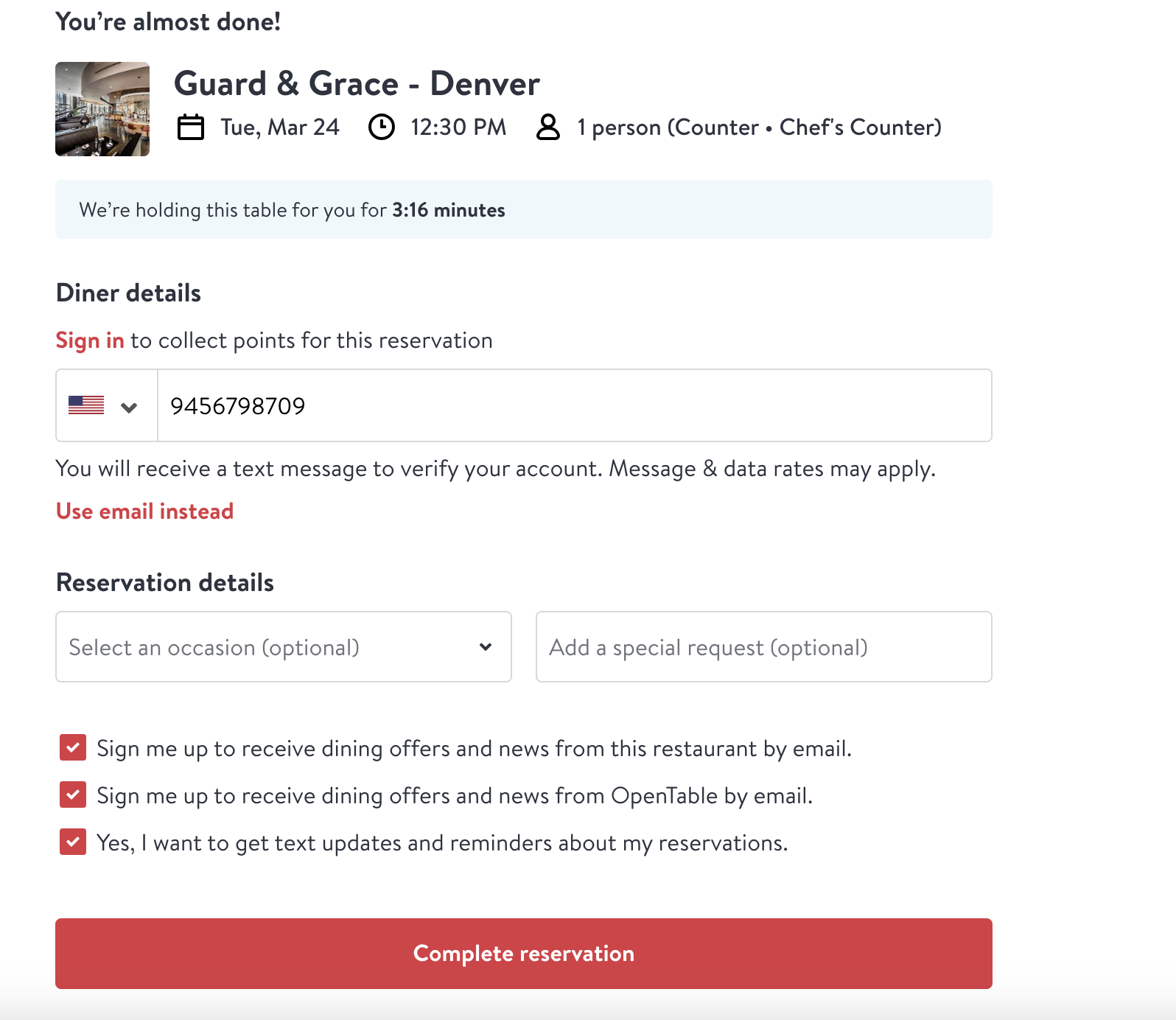Click Use email instead link
Viewport: 1176px width, 1020px height.
tap(145, 511)
